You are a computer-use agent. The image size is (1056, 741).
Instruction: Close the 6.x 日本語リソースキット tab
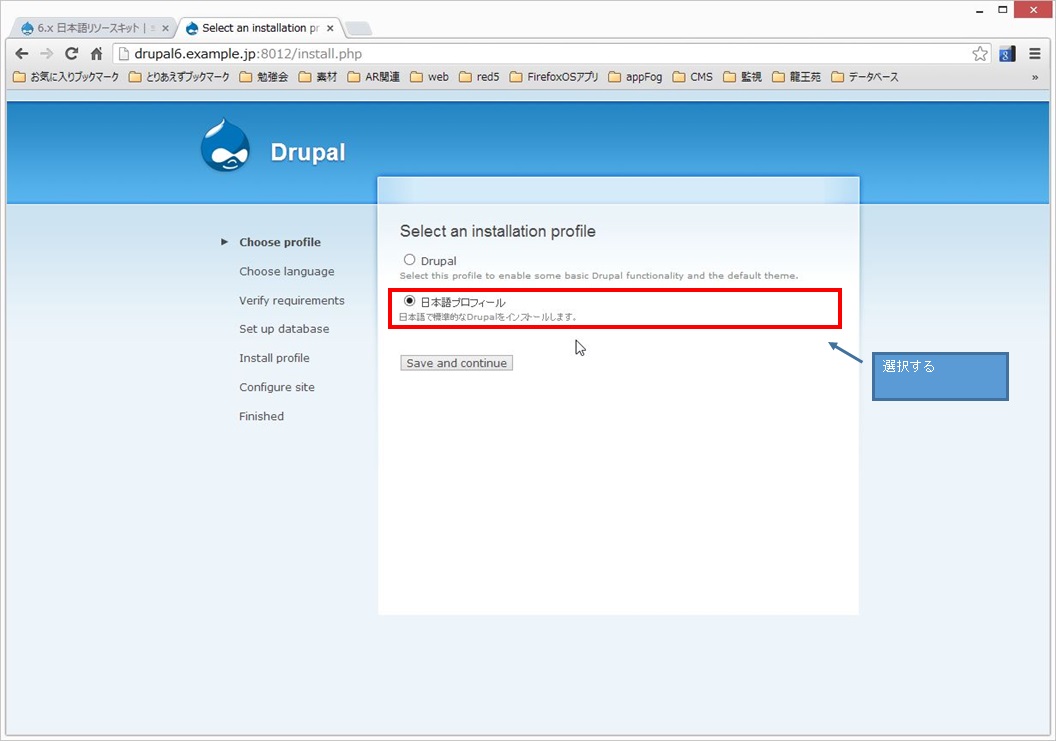(165, 28)
